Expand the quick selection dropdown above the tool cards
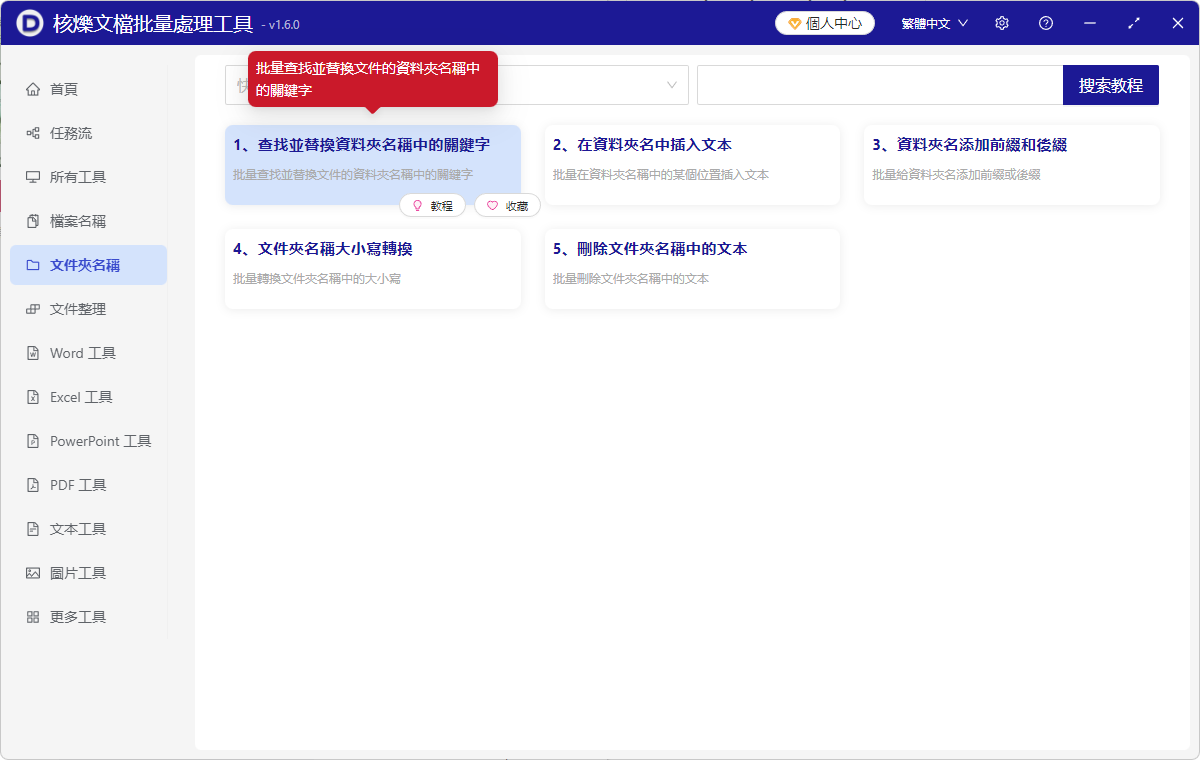 coord(672,85)
